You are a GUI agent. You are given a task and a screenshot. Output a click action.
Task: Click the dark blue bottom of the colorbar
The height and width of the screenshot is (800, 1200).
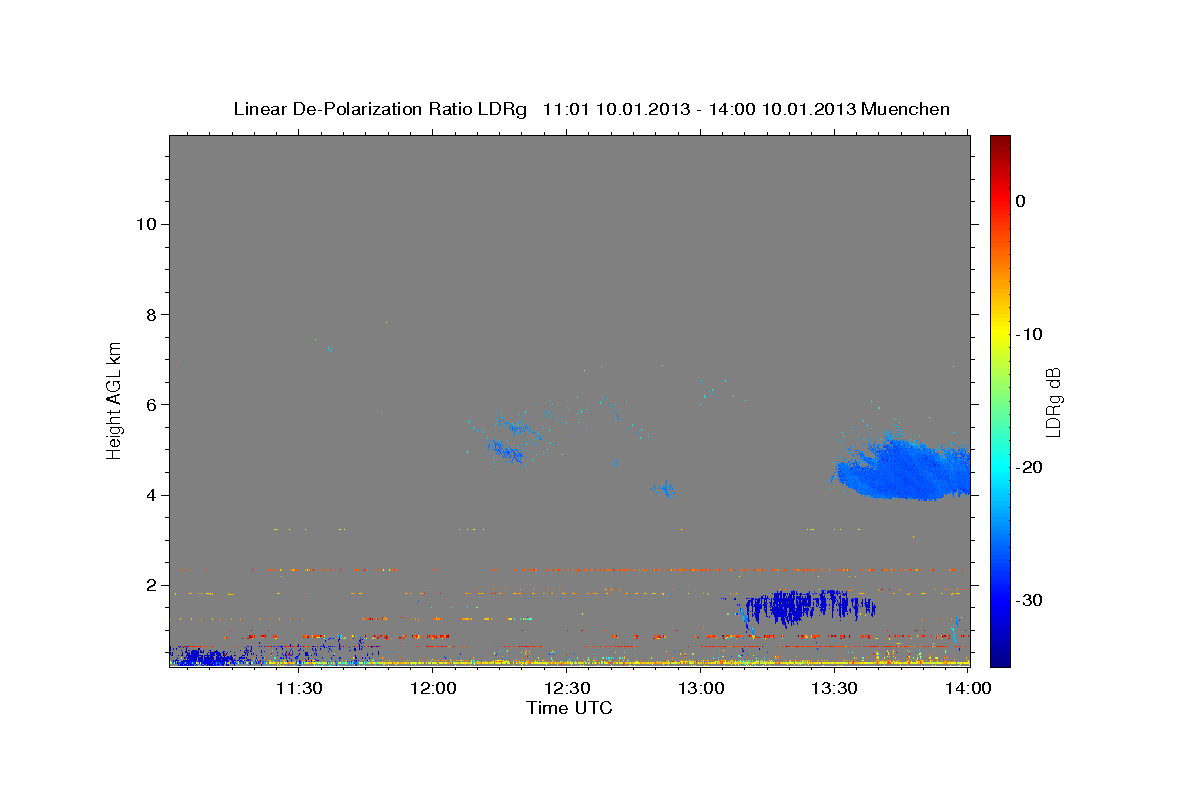(x=1000, y=655)
